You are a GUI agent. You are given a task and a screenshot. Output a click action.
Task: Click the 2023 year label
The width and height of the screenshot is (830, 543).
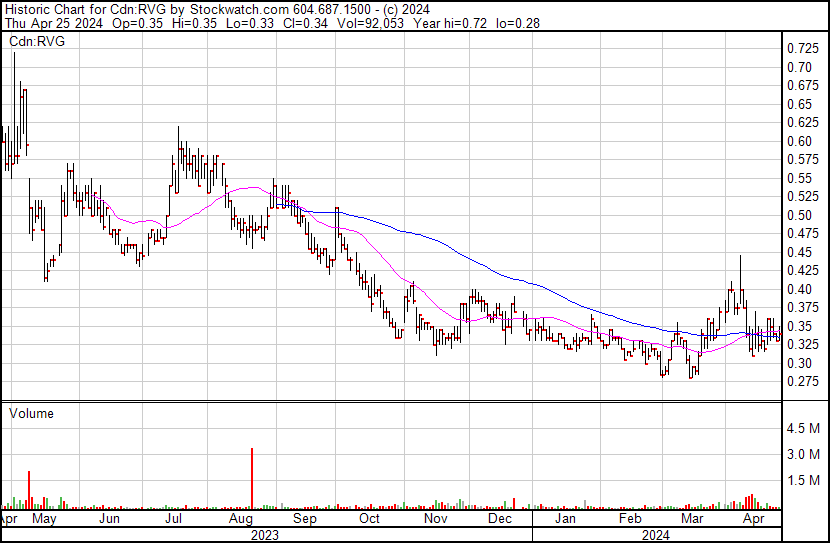[265, 535]
